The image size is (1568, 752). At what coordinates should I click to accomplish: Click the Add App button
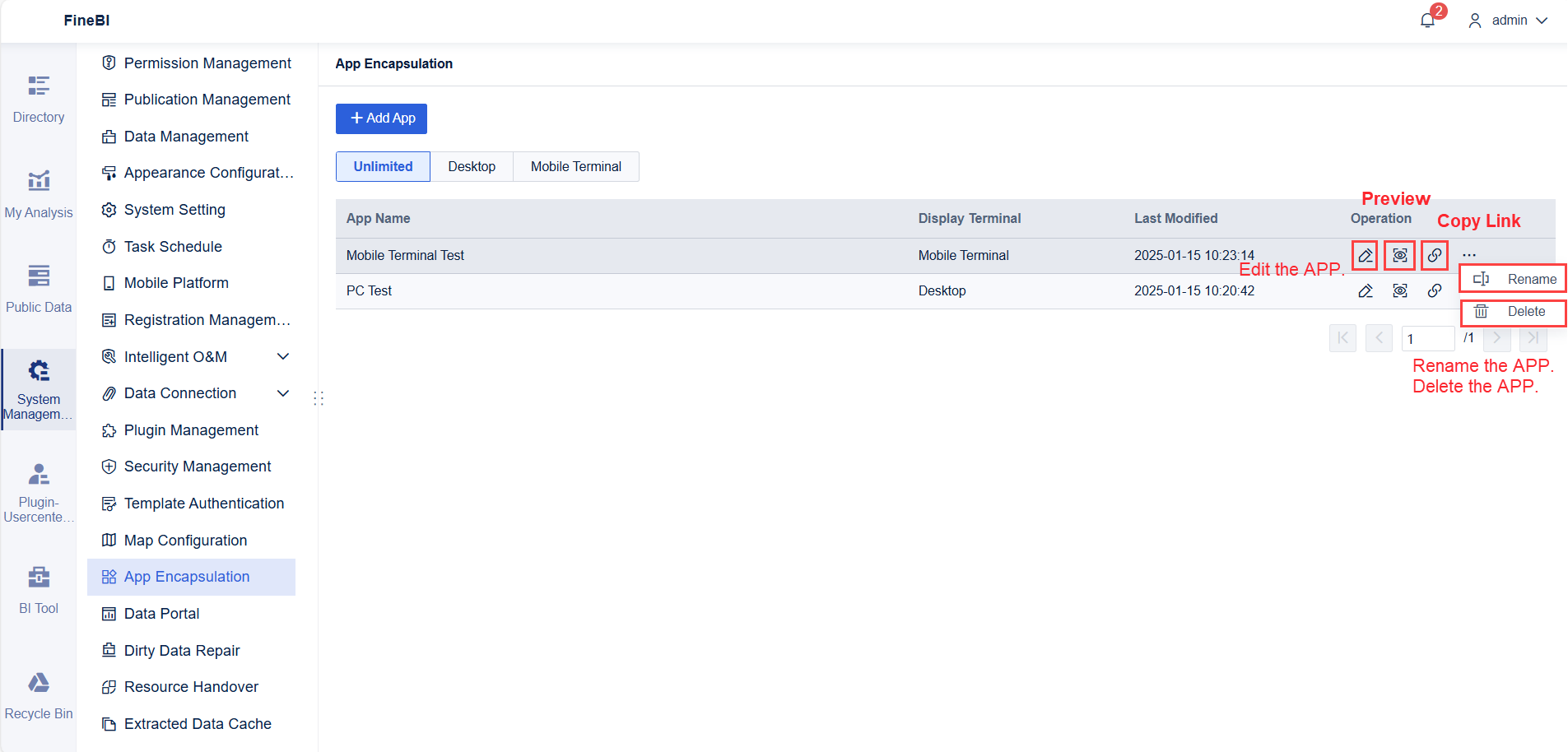[x=381, y=118]
